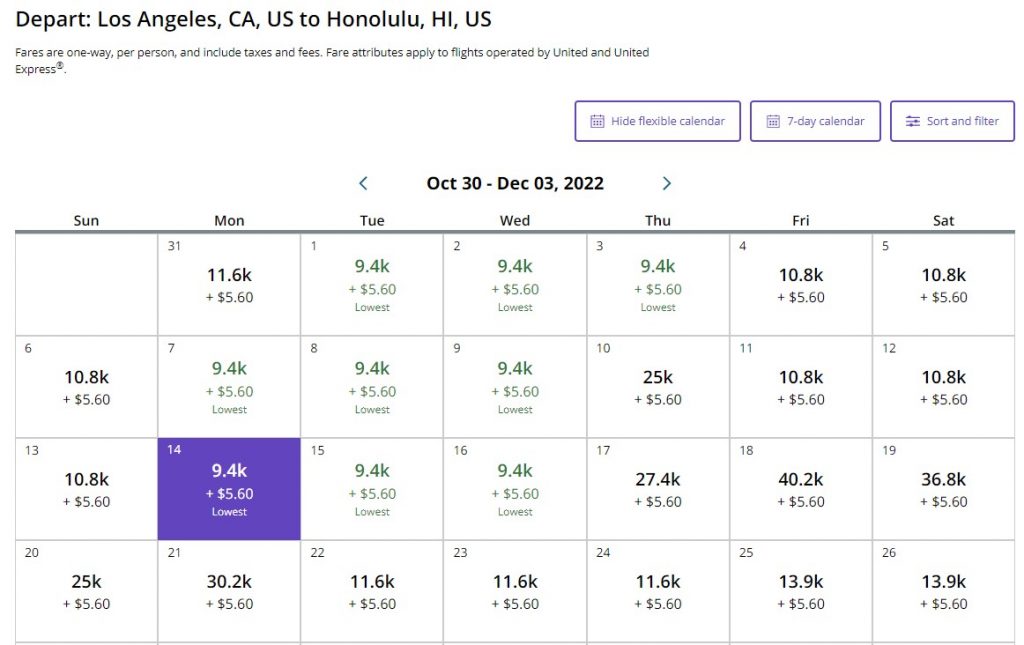Select Wednesday Nov 16 lowest fare
The height and width of the screenshot is (645, 1024).
[x=515, y=489]
